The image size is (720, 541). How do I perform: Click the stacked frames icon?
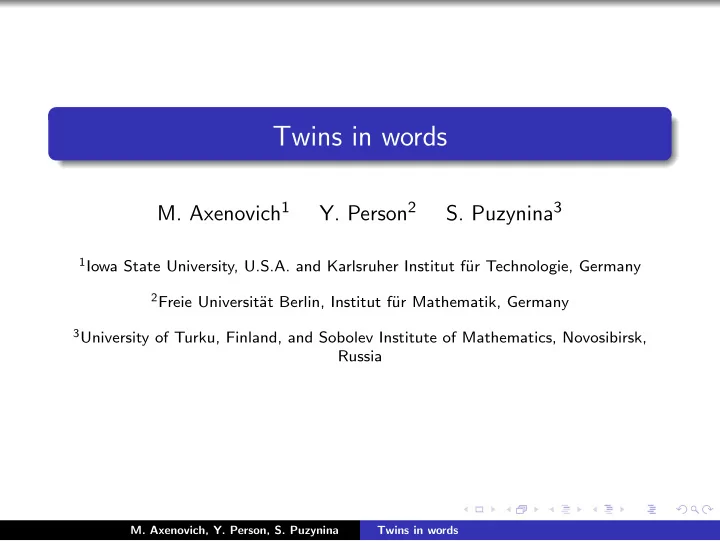coord(522,509)
